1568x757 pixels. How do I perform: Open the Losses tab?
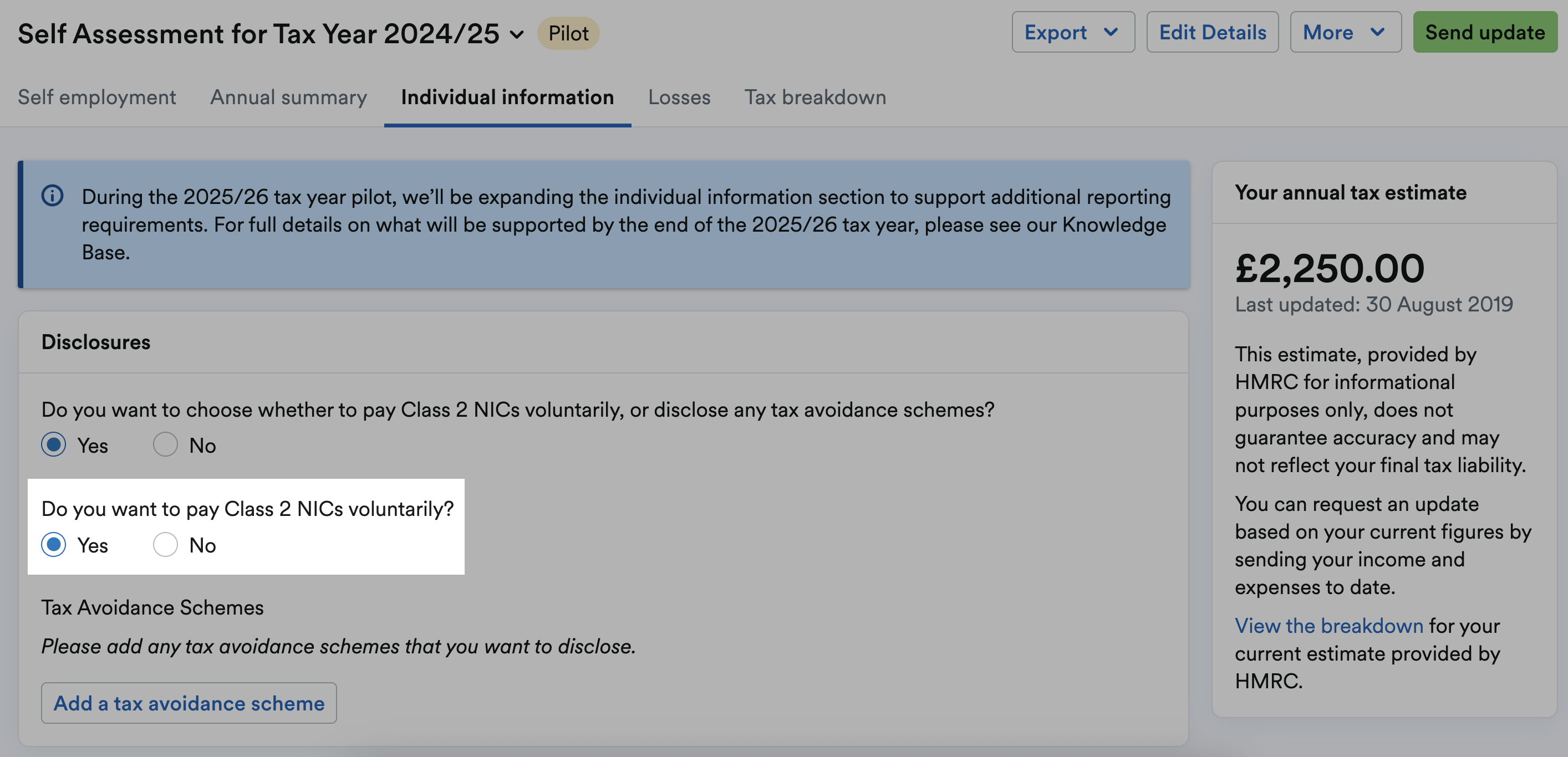click(x=679, y=98)
